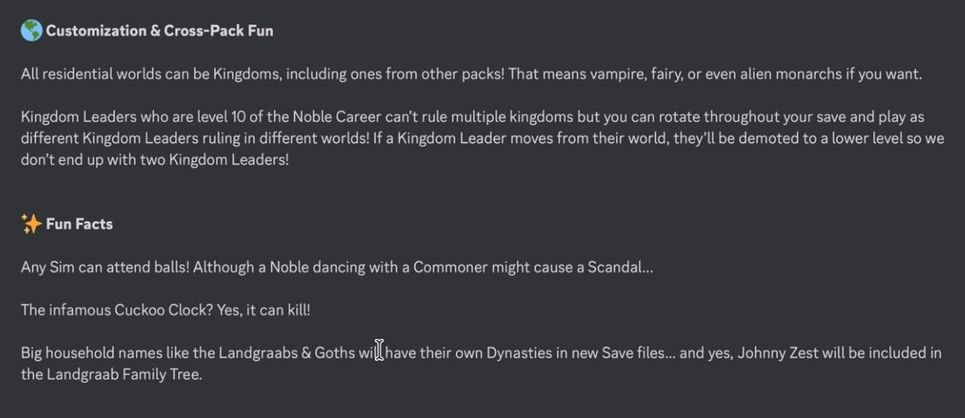Click the "Fun Facts" heading text
965x418 pixels.
(x=79, y=224)
